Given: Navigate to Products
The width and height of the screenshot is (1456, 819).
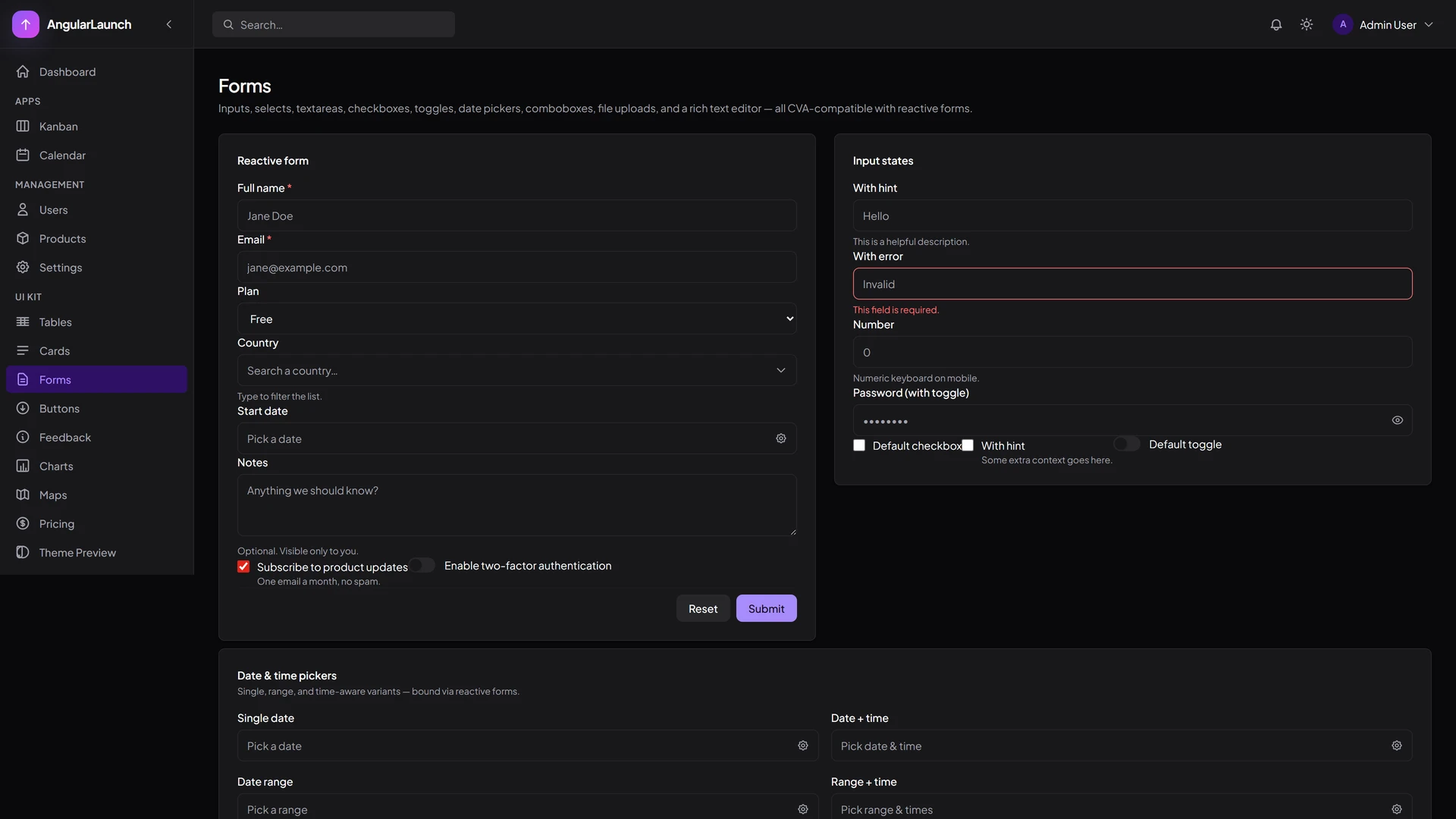Looking at the screenshot, I should pyautogui.click(x=96, y=238).
